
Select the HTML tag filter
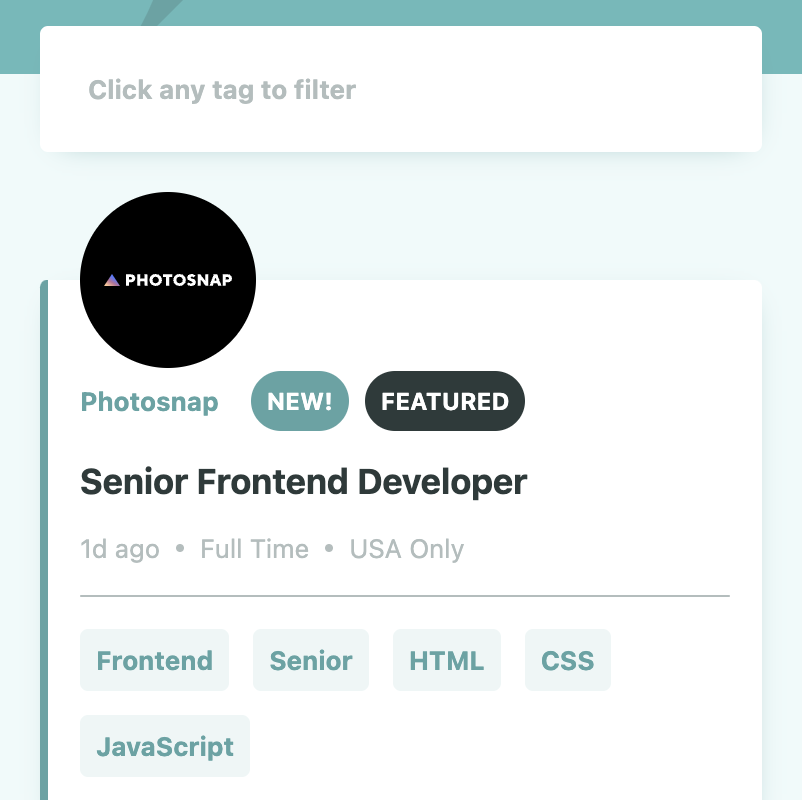point(447,661)
